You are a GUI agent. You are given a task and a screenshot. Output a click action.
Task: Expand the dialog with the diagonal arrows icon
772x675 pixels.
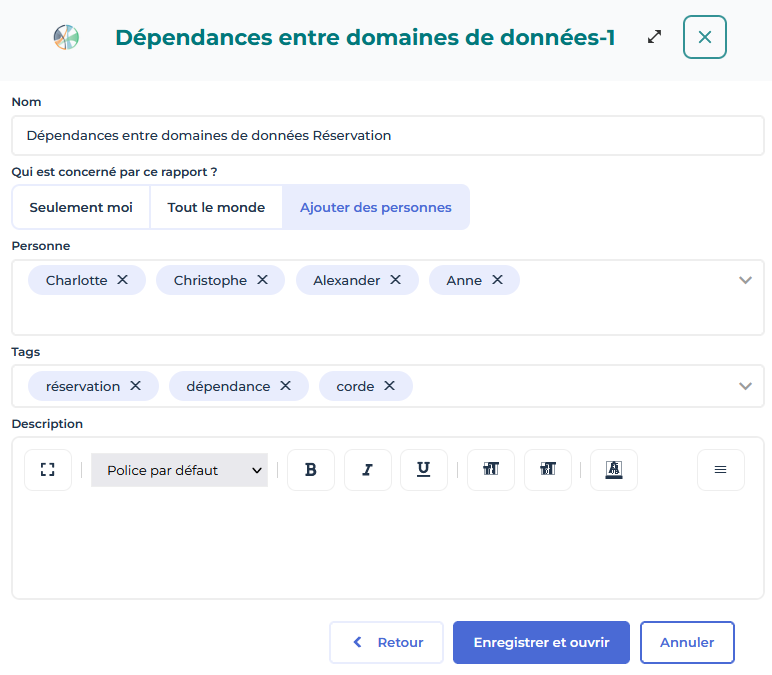click(655, 37)
